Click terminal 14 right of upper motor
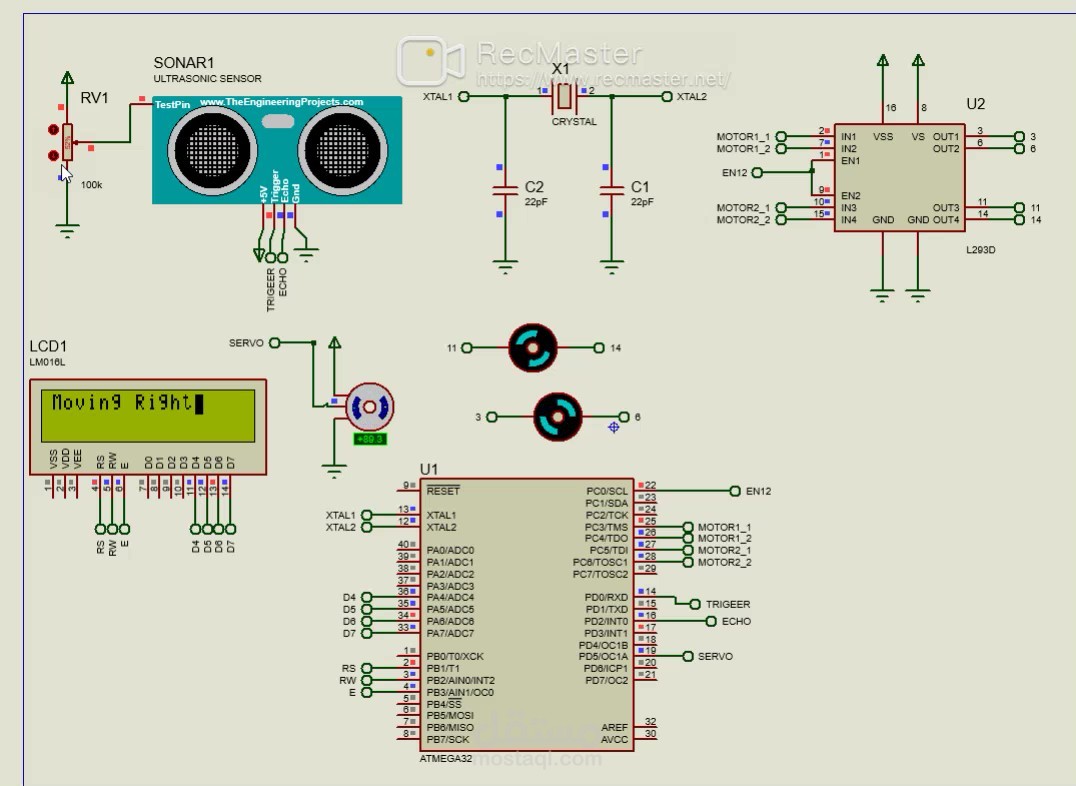Image resolution: width=1076 pixels, height=786 pixels. [x=599, y=348]
